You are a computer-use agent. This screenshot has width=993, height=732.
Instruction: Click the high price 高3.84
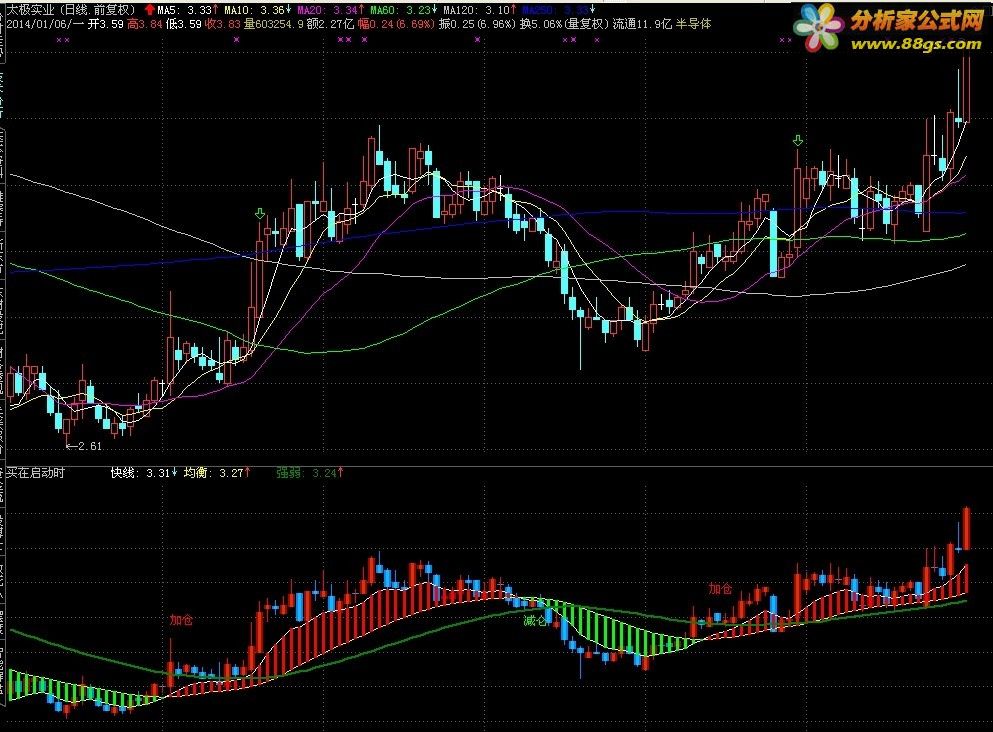145,24
